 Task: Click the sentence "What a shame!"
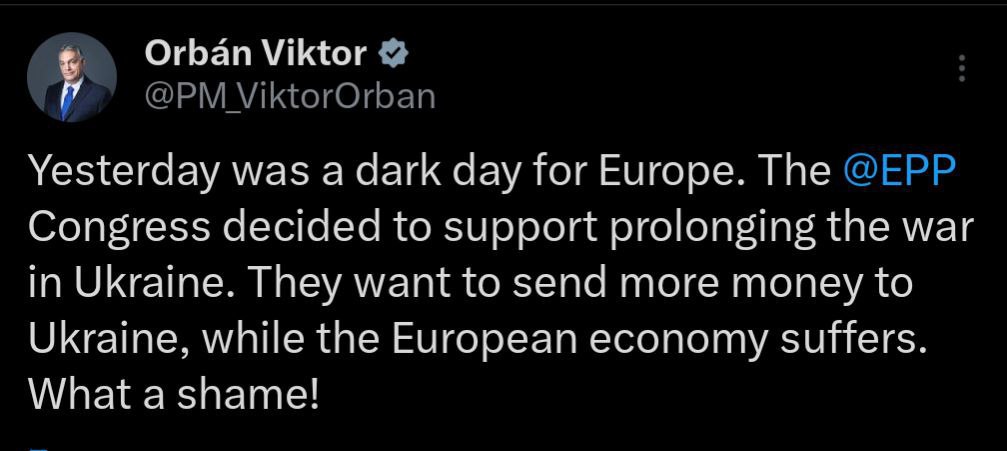174,395
